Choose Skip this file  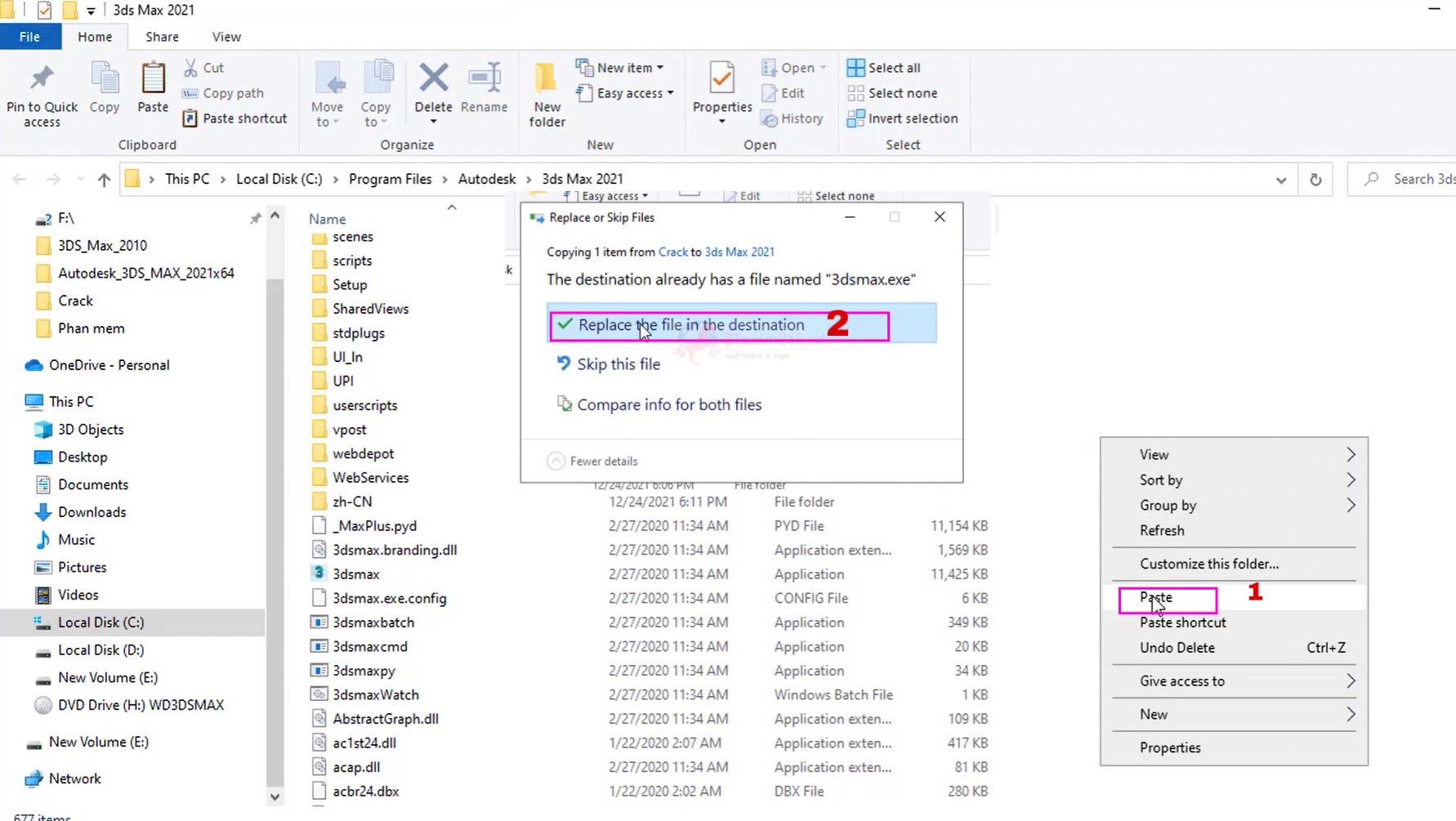coord(609,364)
